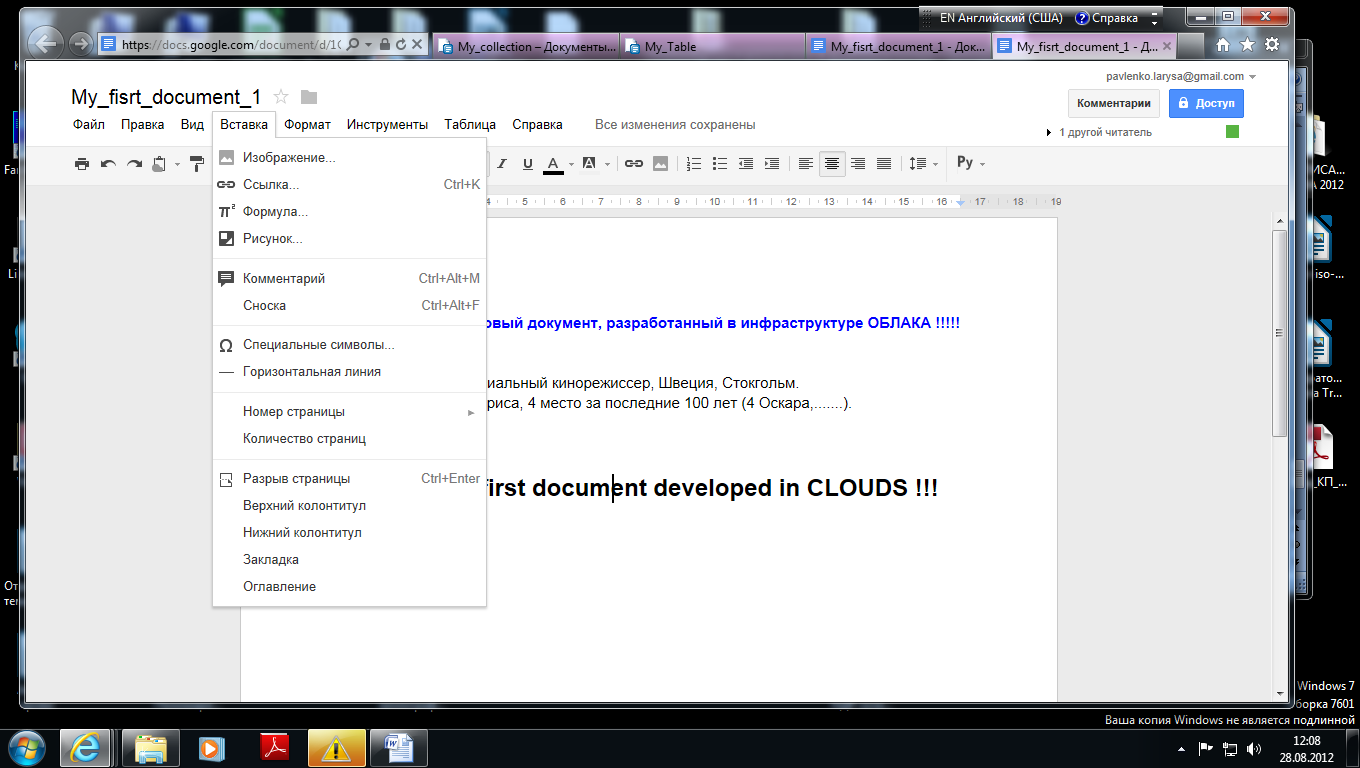Click the Redo arrow icon

(x=134, y=163)
